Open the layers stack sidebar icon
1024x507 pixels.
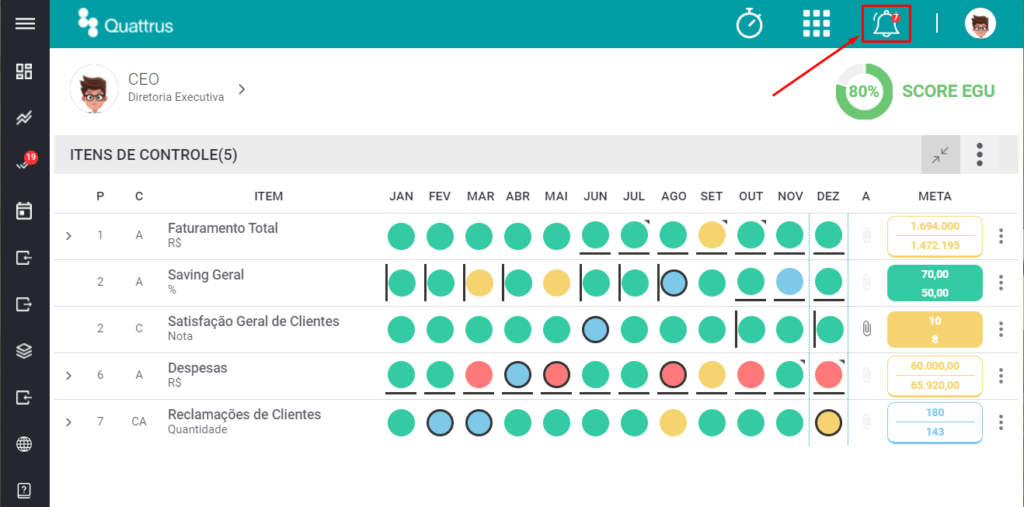24,351
